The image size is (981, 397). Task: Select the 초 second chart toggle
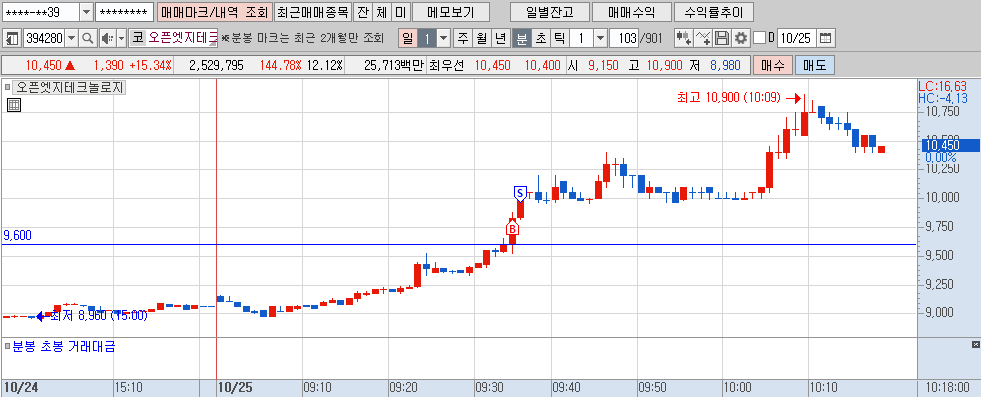(540, 38)
